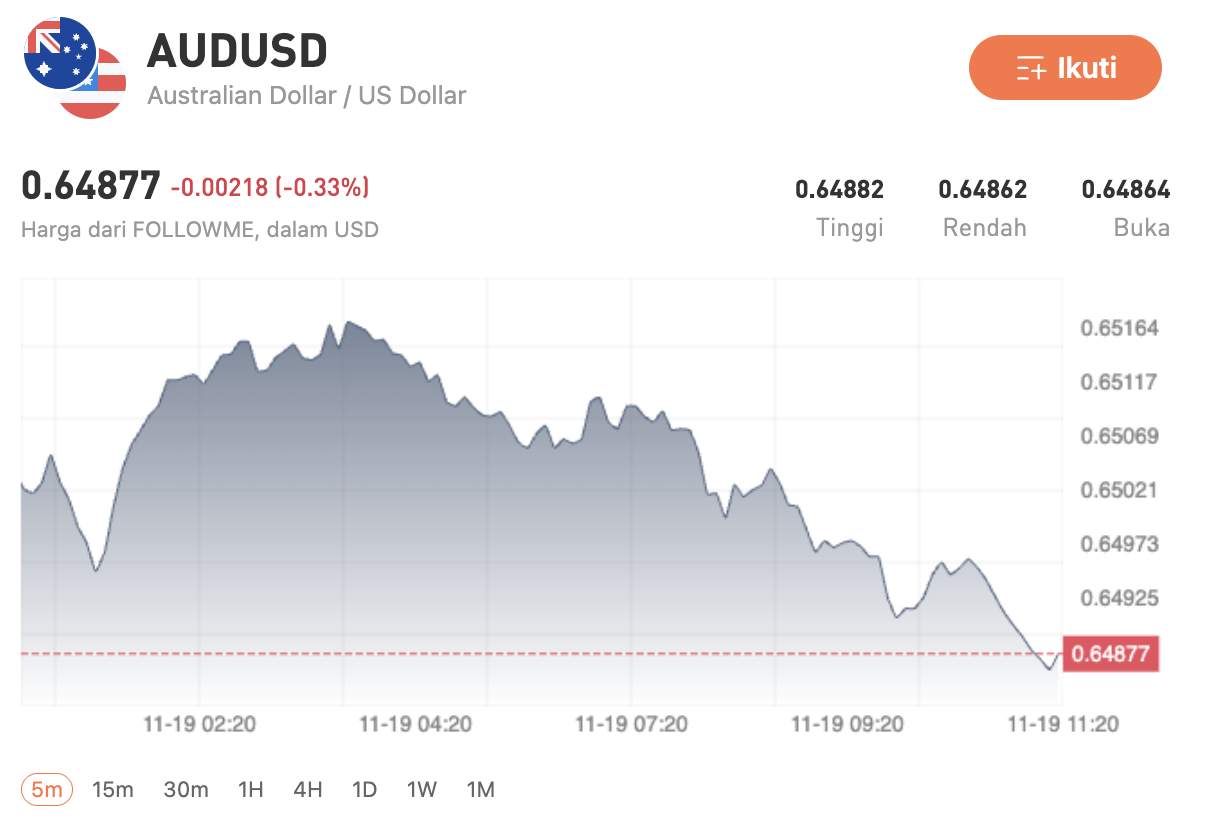Click the follow list icon inside Ikuti button
Viewport: 1206px width, 820px height.
click(1029, 69)
